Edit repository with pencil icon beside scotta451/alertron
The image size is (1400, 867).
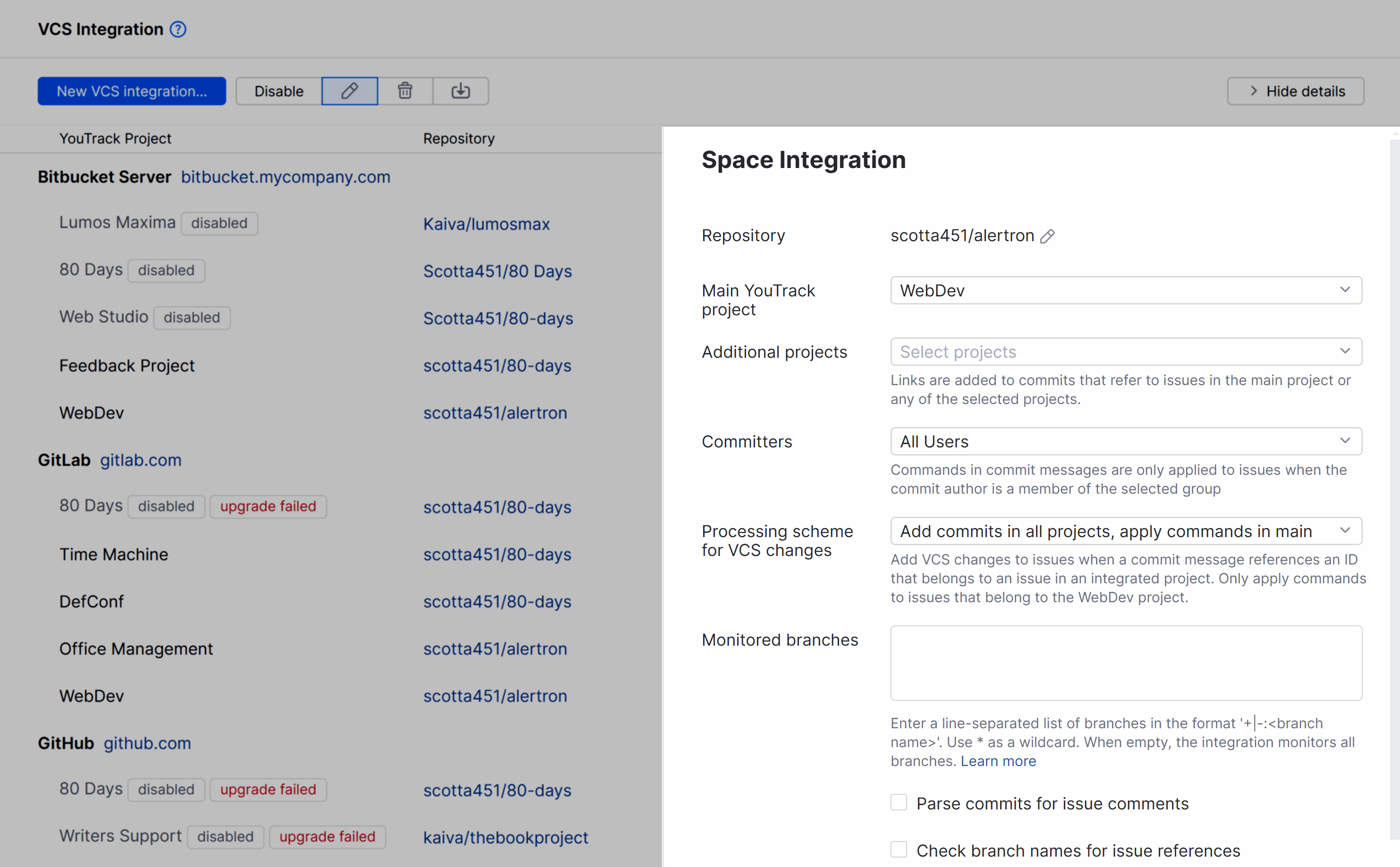click(1047, 236)
